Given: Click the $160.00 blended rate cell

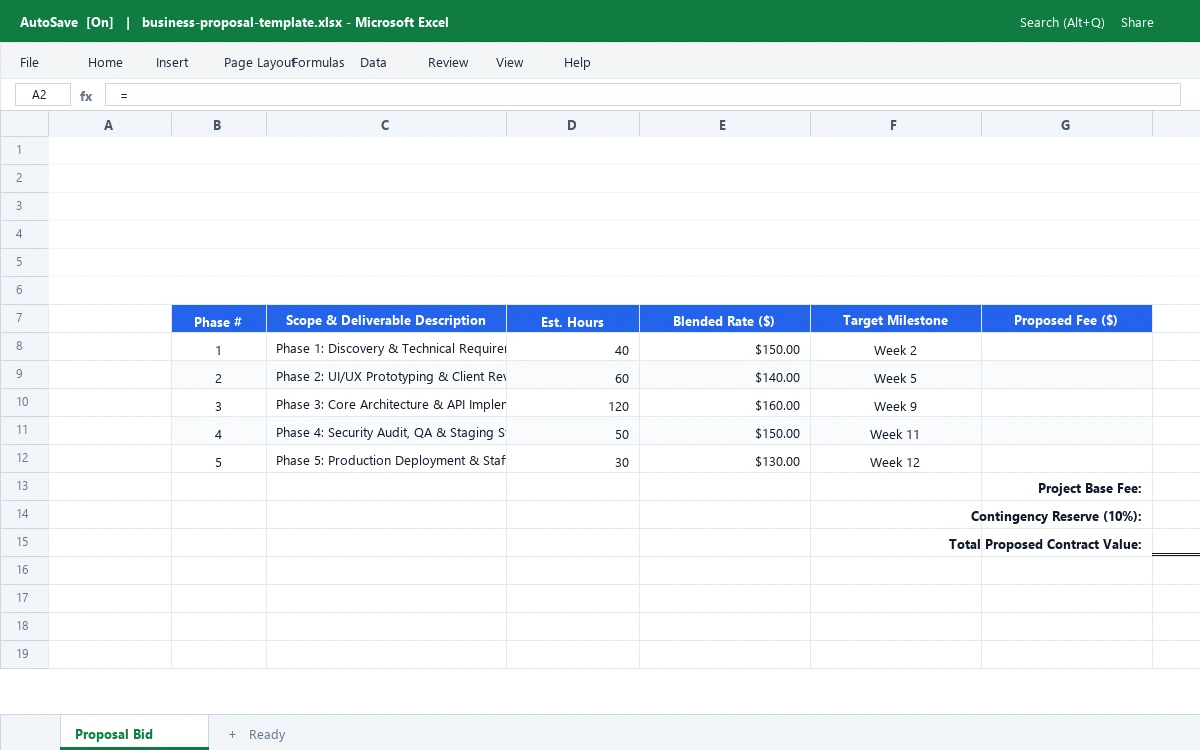Looking at the screenshot, I should 725,403.
